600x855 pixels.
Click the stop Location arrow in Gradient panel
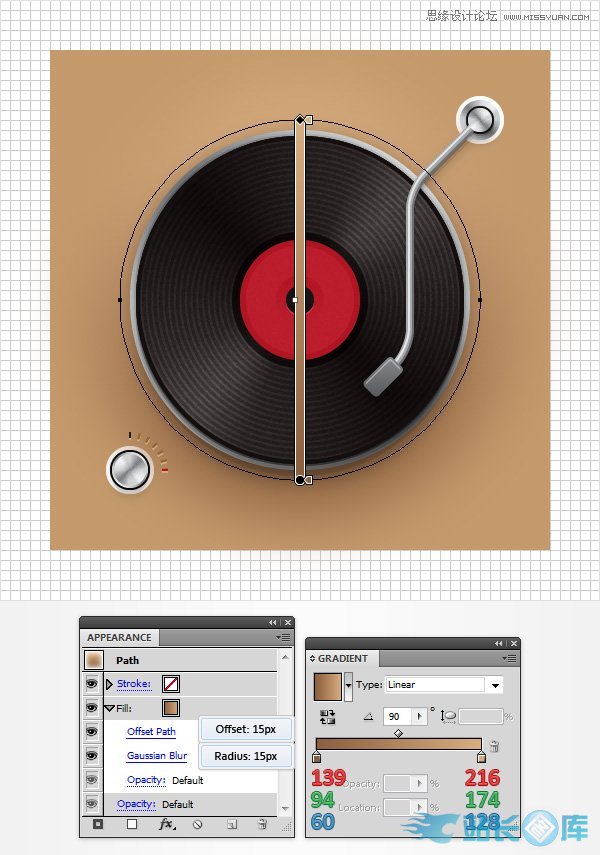(x=419, y=806)
